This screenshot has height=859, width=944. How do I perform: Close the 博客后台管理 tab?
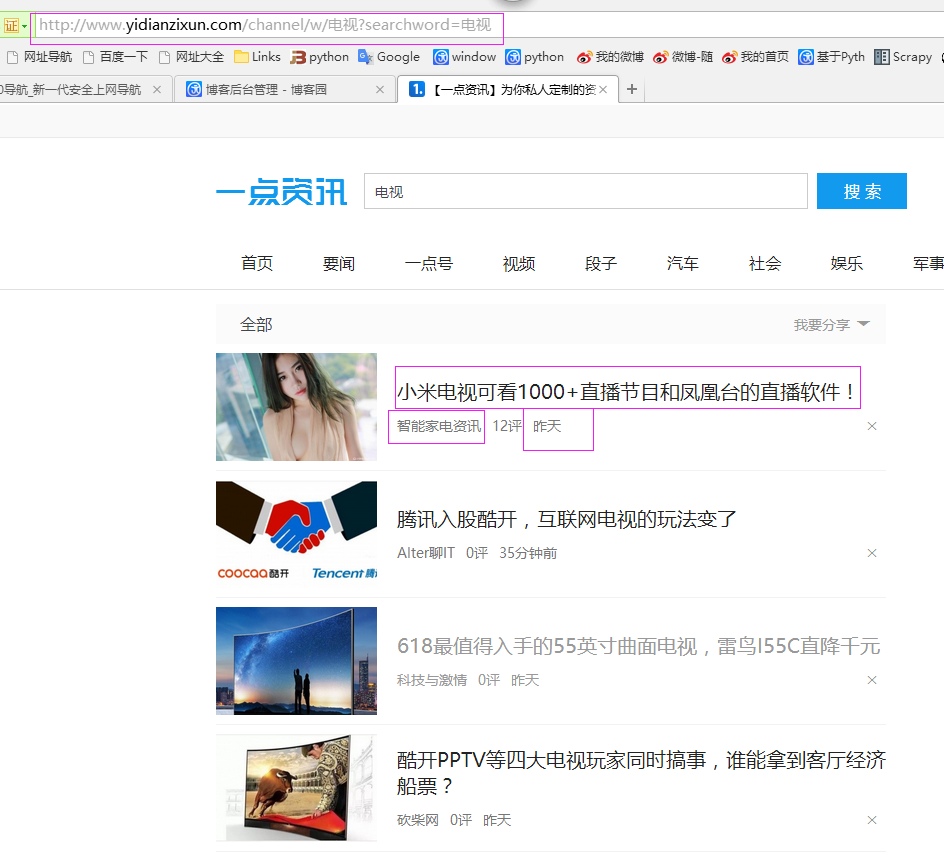pos(380,90)
